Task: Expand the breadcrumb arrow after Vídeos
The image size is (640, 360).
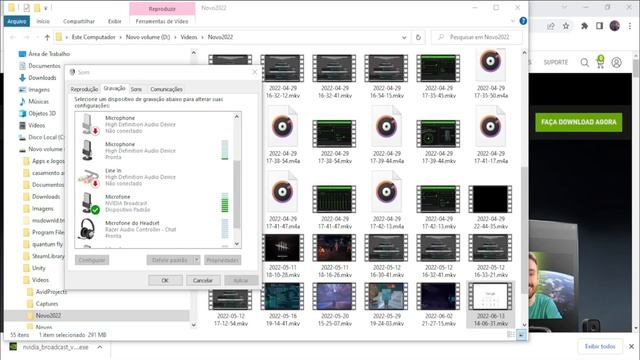Action: click(202, 37)
